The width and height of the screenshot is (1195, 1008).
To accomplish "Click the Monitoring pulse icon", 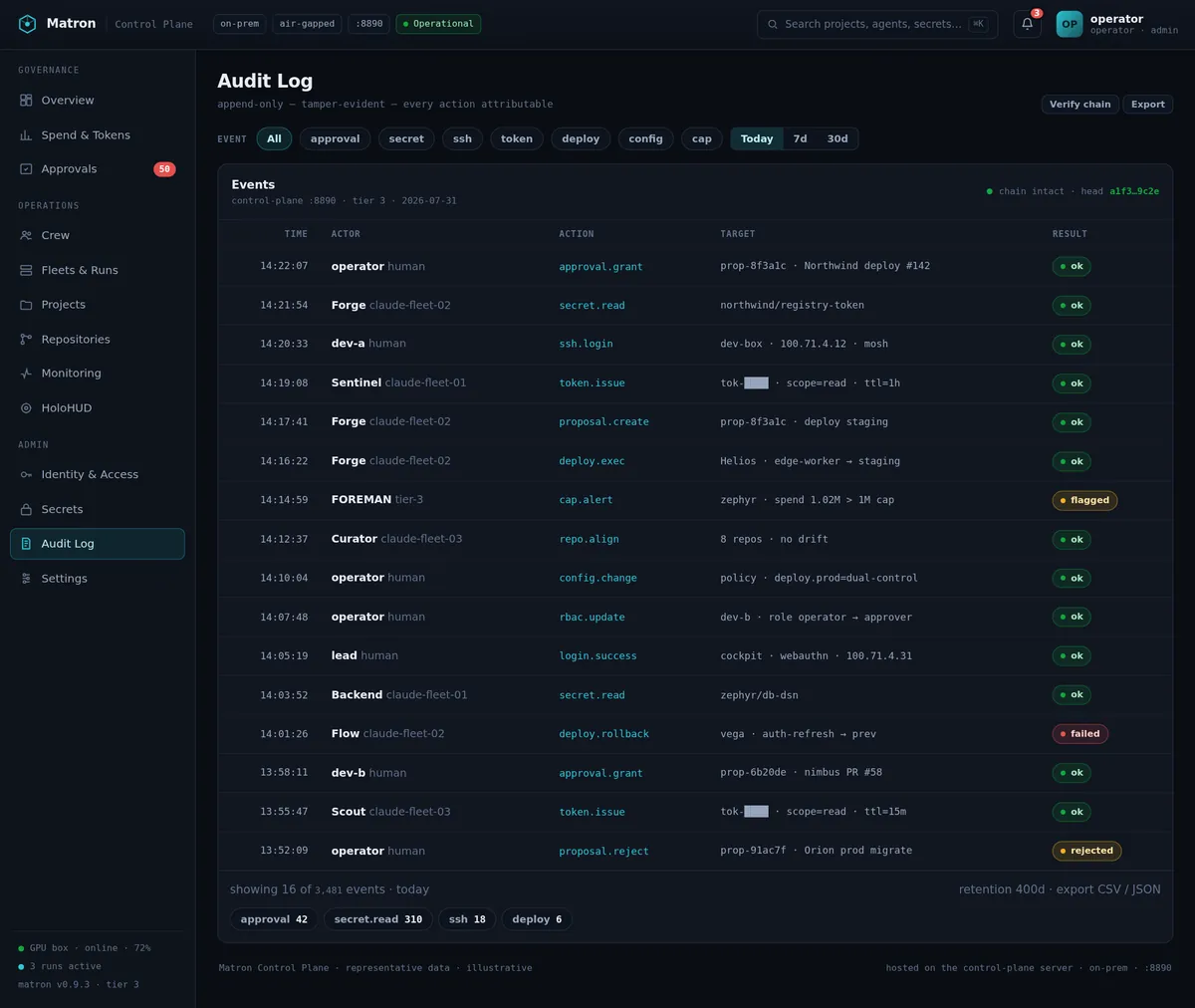I will [26, 374].
